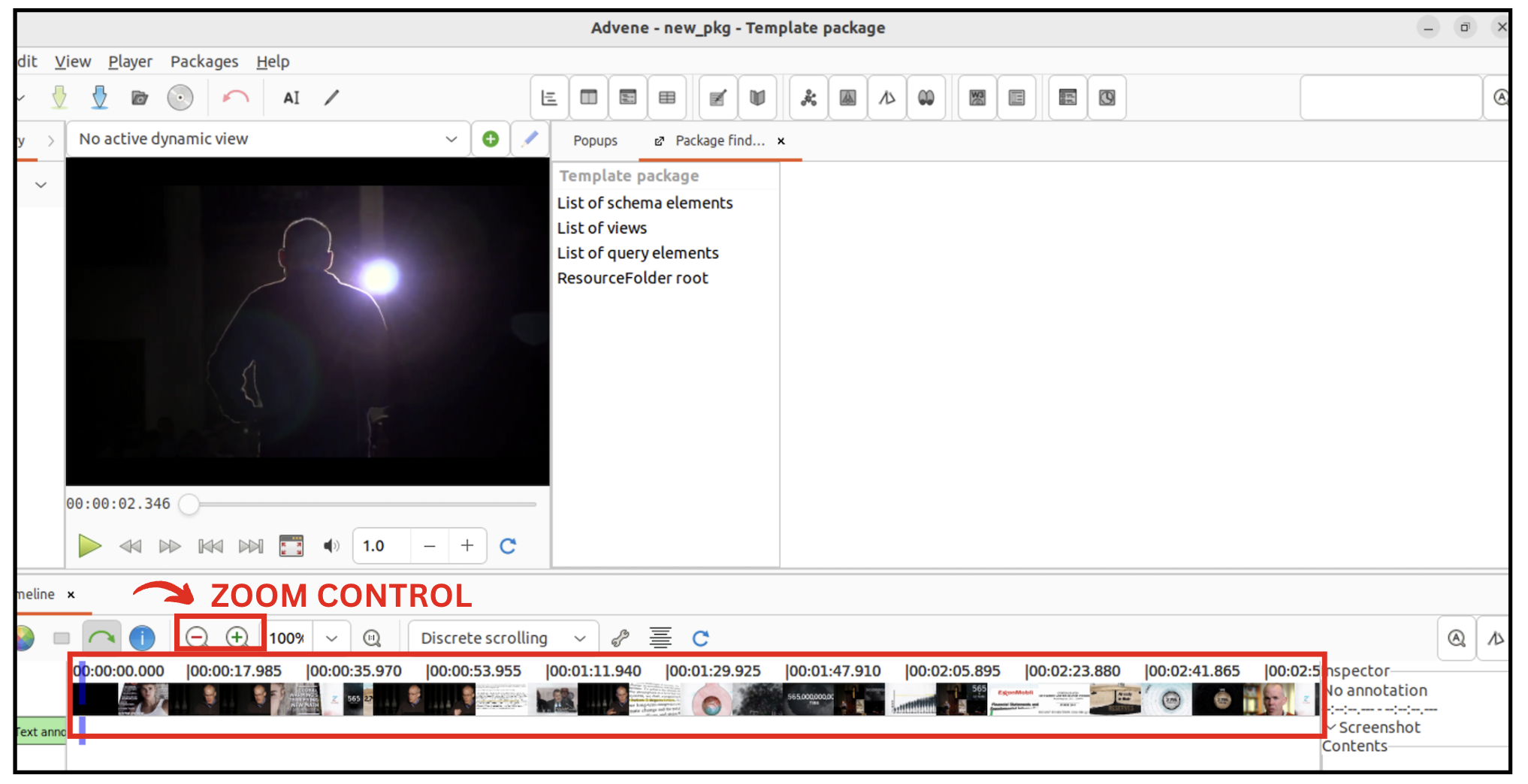Open the timeline view icon
The image size is (1528, 784).
coord(549,98)
